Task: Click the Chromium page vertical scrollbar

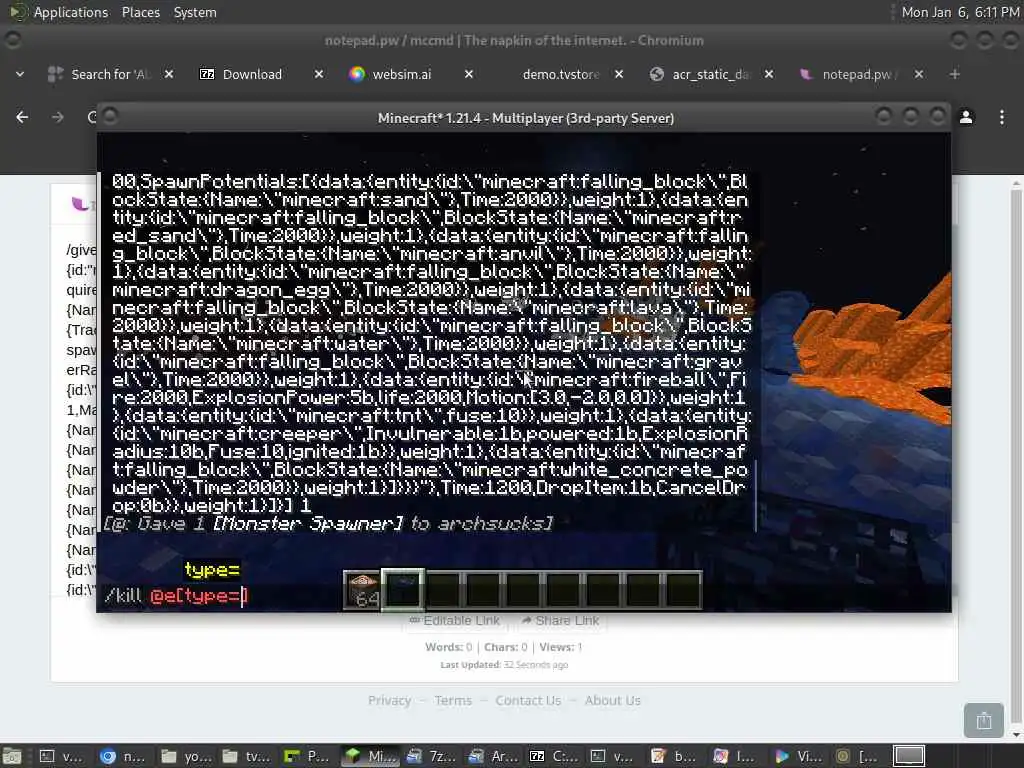Action: (1016, 457)
